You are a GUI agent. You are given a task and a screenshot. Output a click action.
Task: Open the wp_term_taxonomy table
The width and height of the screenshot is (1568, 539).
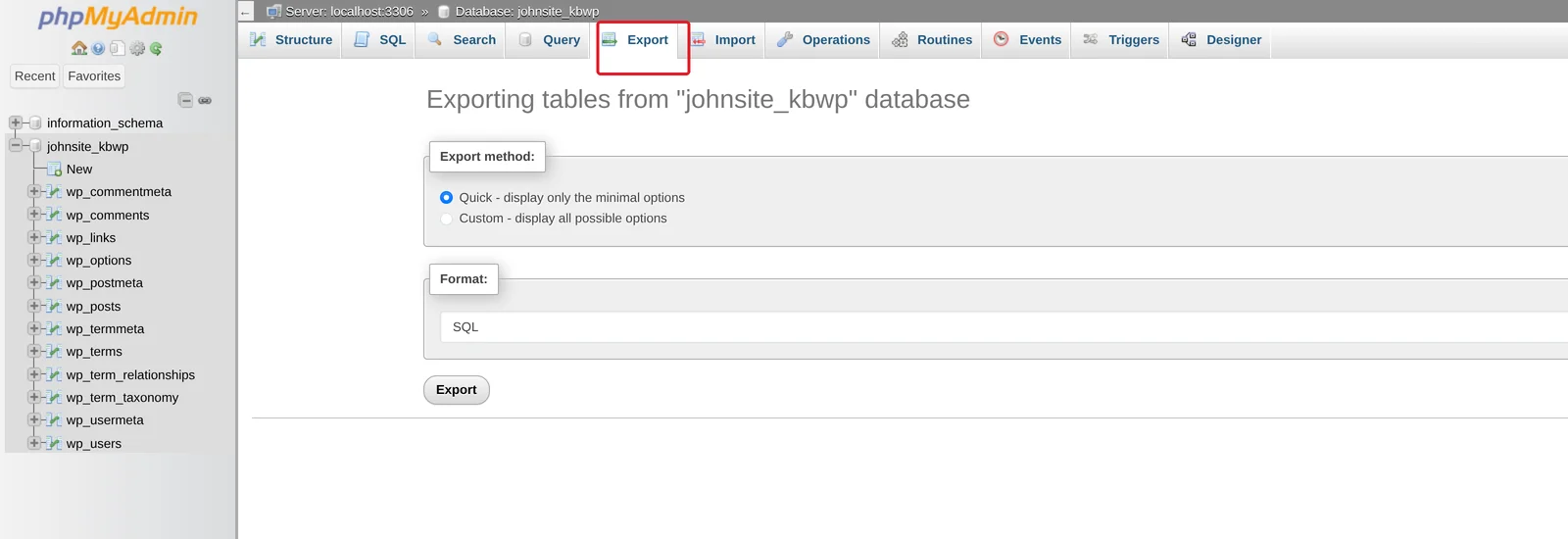click(122, 397)
